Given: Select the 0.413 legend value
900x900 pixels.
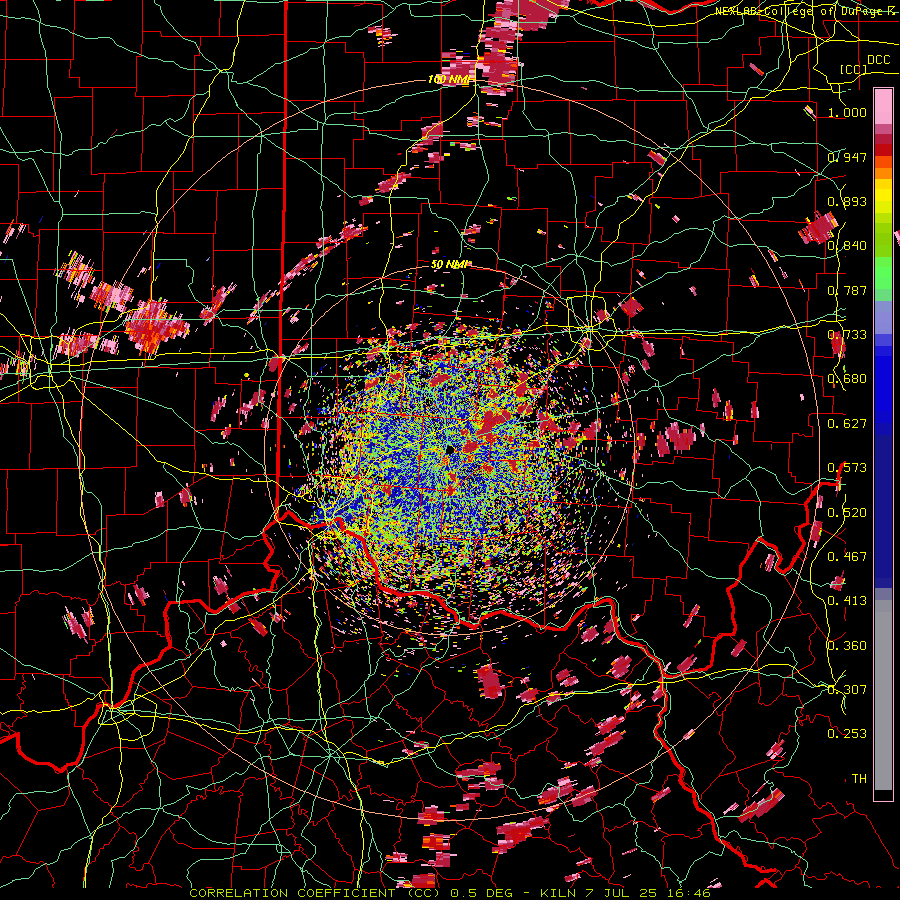Looking at the screenshot, I should click(847, 600).
